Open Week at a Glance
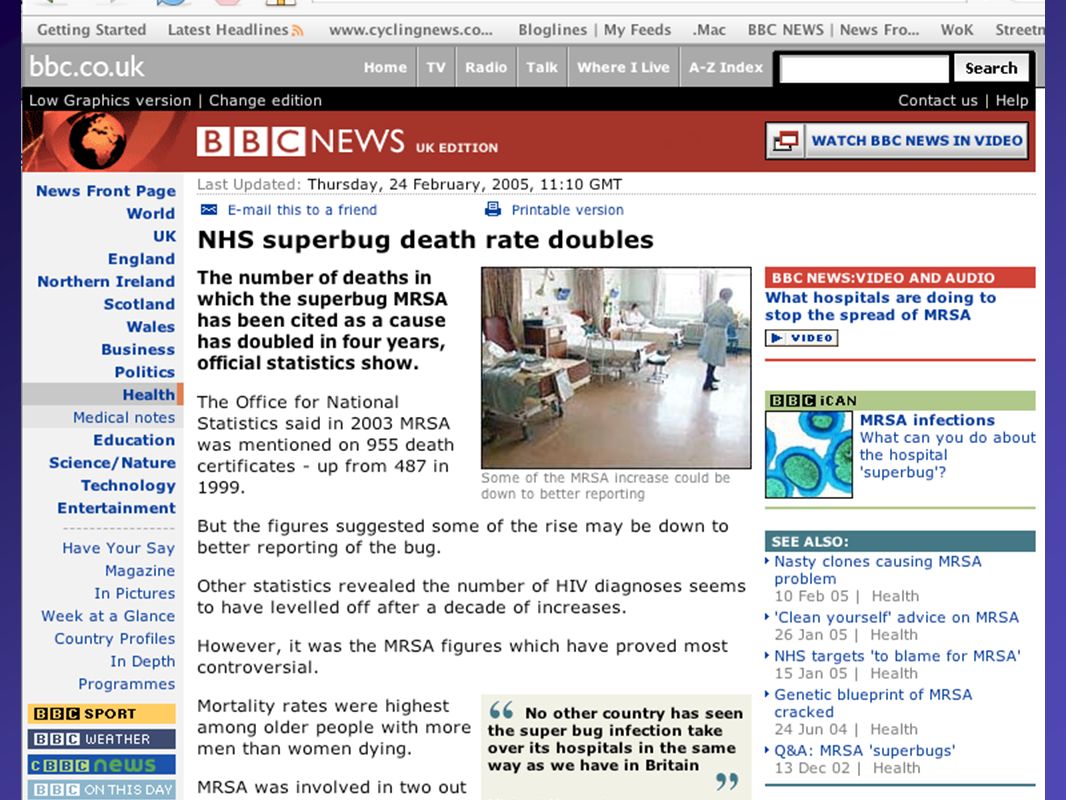1066x800 pixels. 108,616
